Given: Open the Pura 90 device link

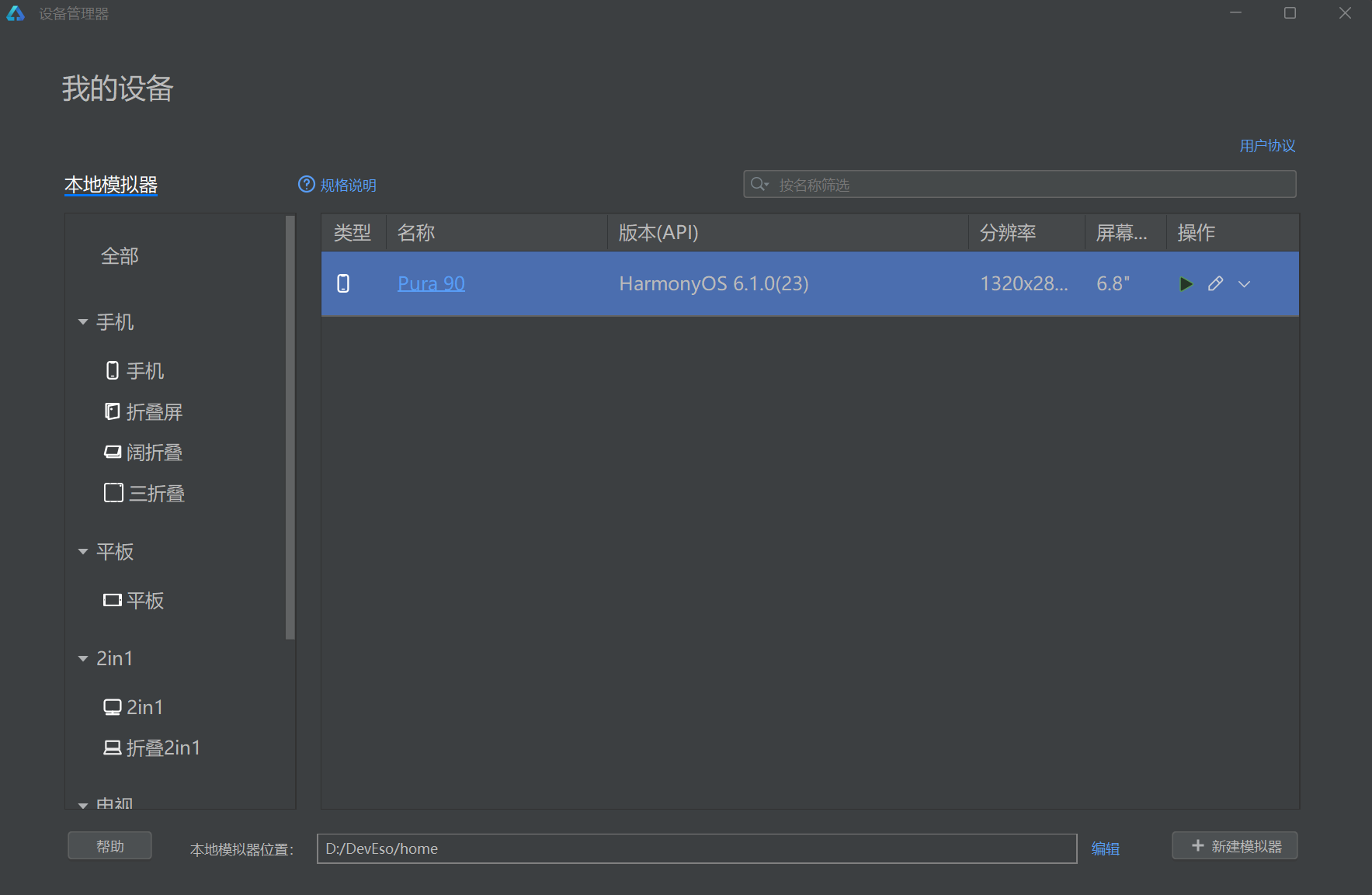Looking at the screenshot, I should 431,283.
